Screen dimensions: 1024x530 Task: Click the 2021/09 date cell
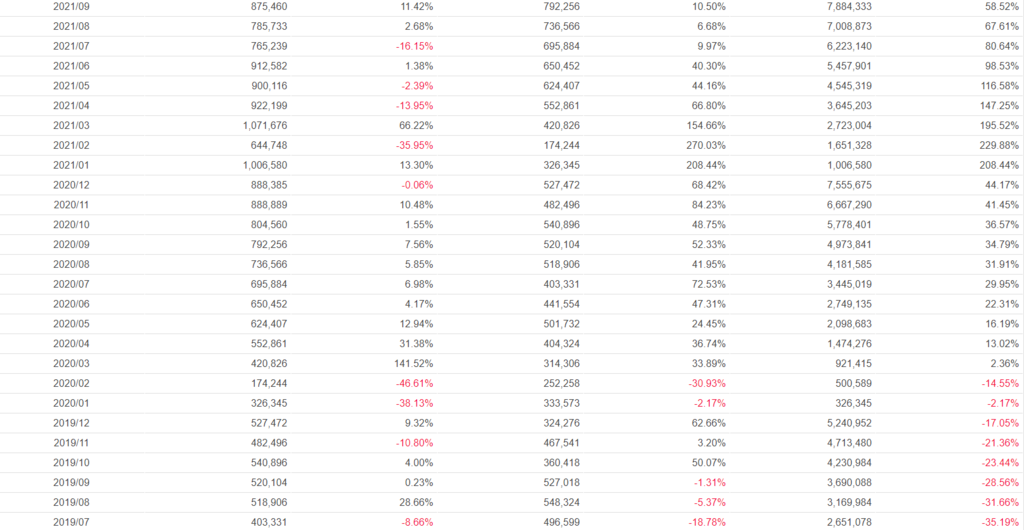(x=70, y=6)
